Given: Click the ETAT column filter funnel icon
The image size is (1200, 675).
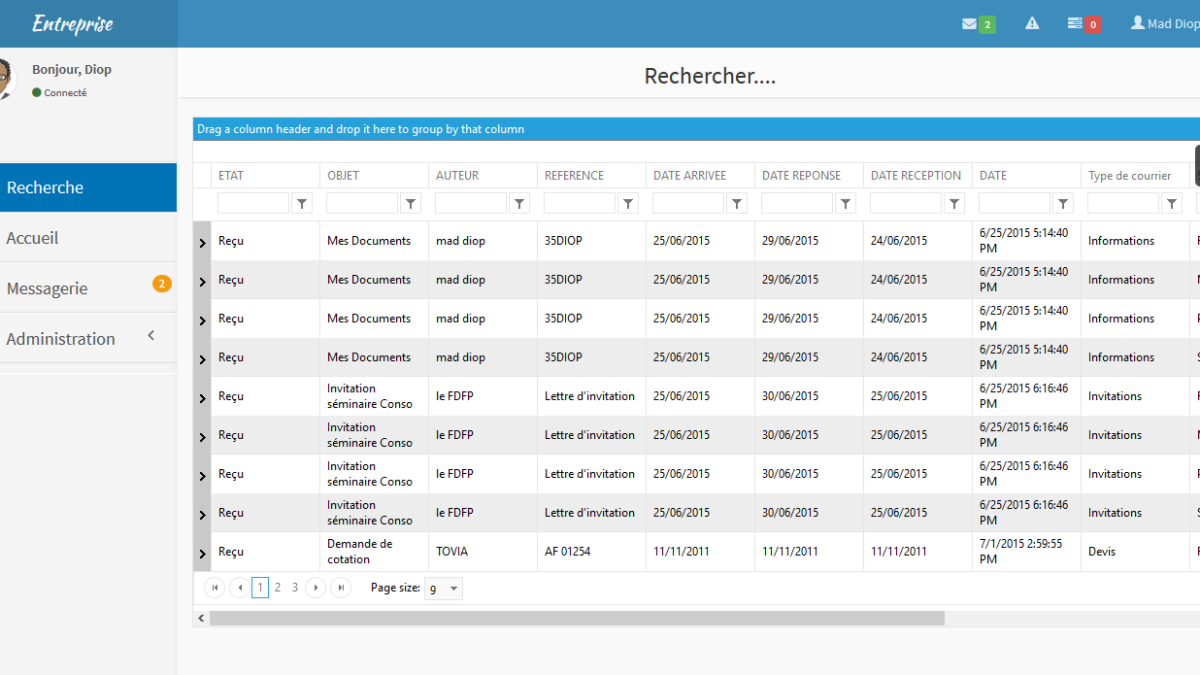Looking at the screenshot, I should (302, 204).
